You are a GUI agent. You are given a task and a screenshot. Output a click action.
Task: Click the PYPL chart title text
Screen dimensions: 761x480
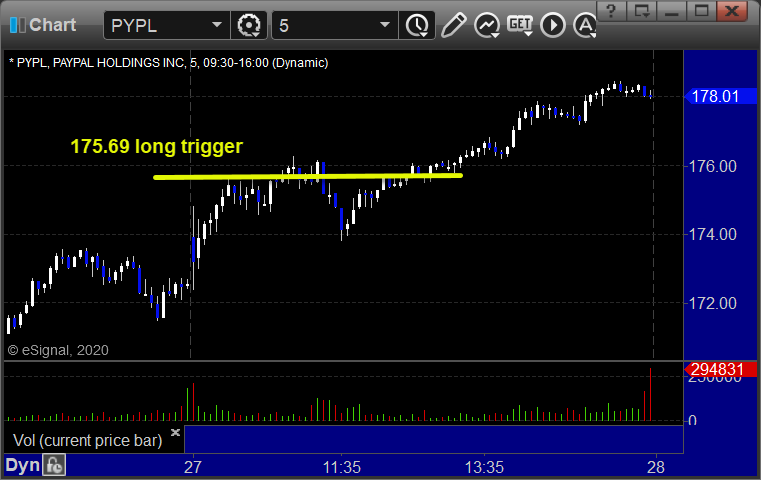[168, 63]
